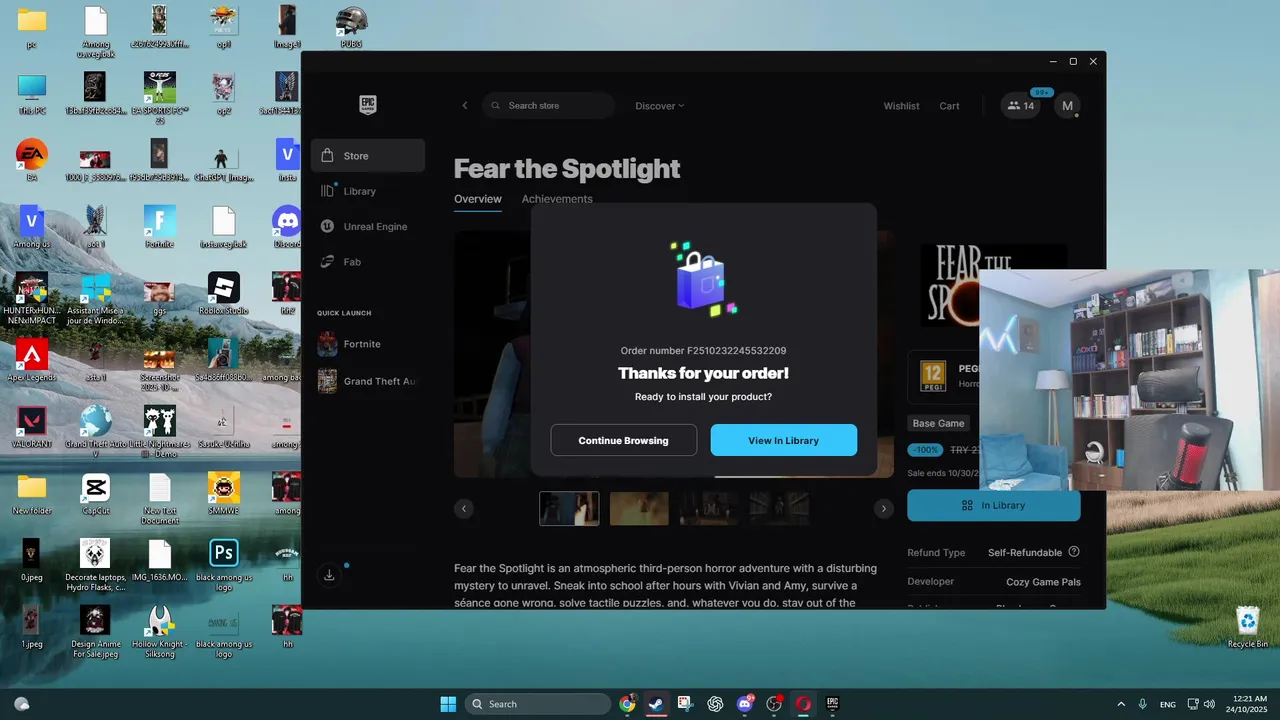This screenshot has width=1280, height=720.
Task: Select the Recycle Bin desktop icon
Action: point(1247,627)
